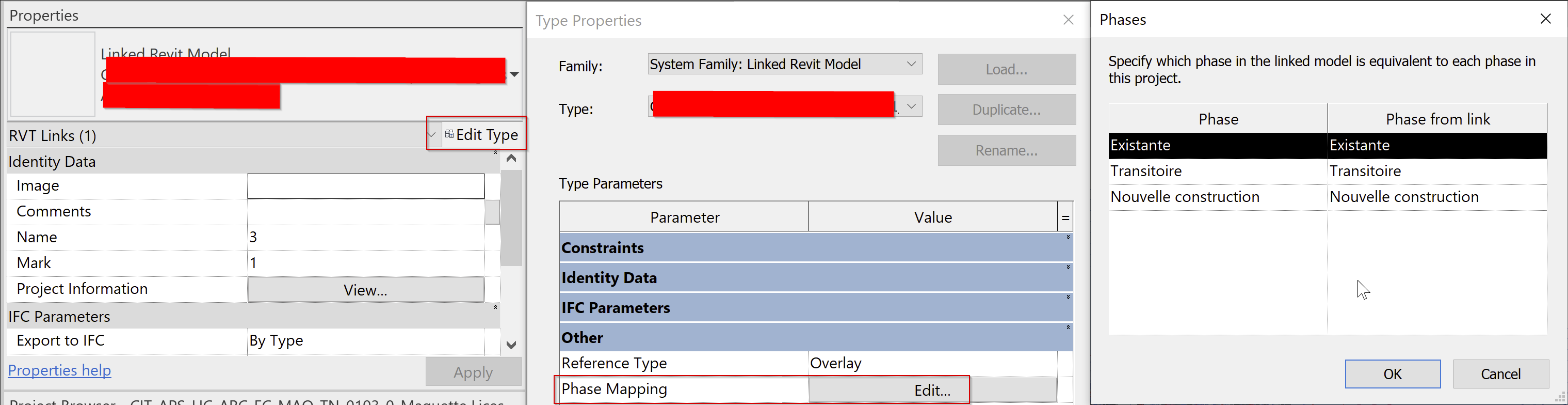
Task: Click the Edit Type button
Action: [481, 135]
